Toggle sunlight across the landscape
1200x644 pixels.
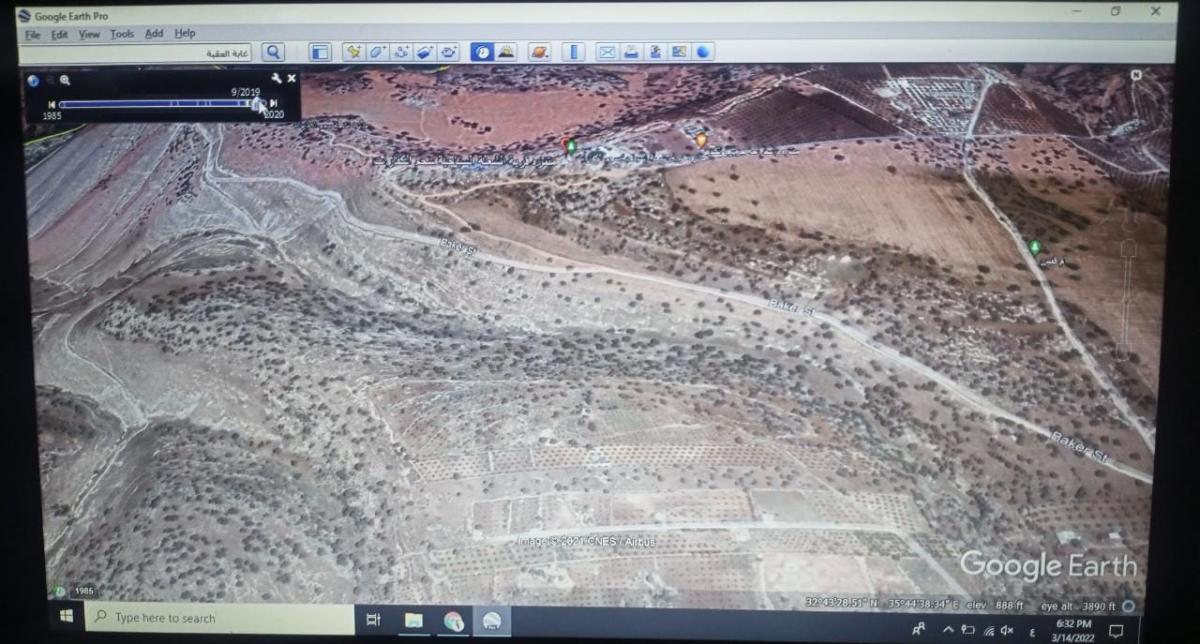click(x=505, y=52)
